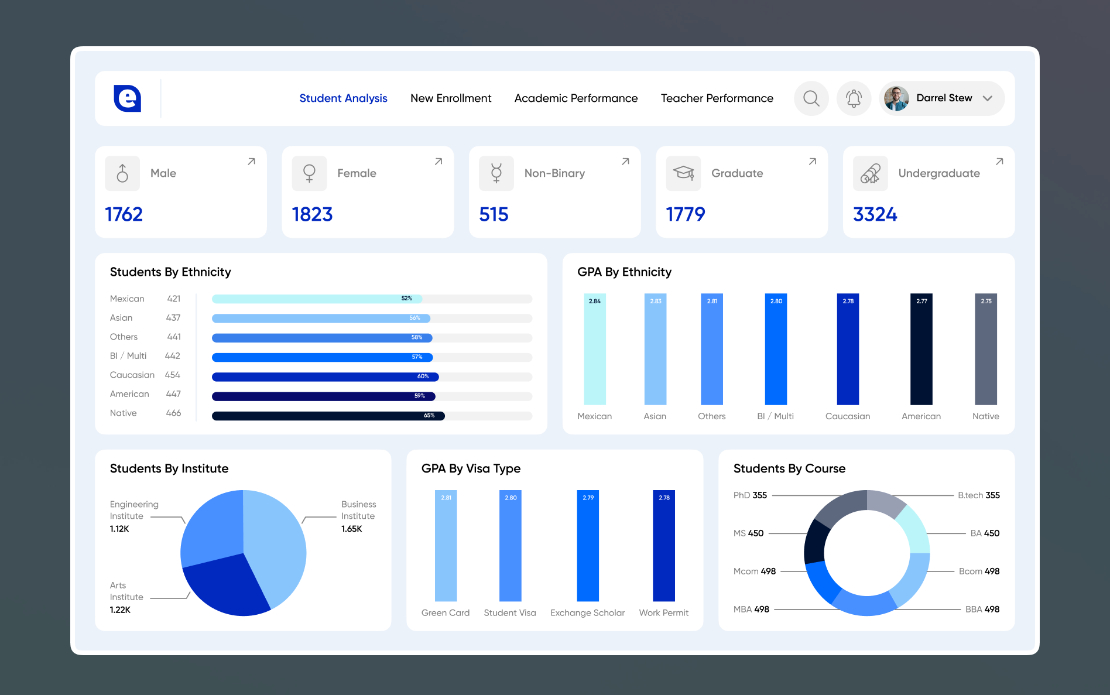Click the Work Permit GPA bar

[664, 546]
